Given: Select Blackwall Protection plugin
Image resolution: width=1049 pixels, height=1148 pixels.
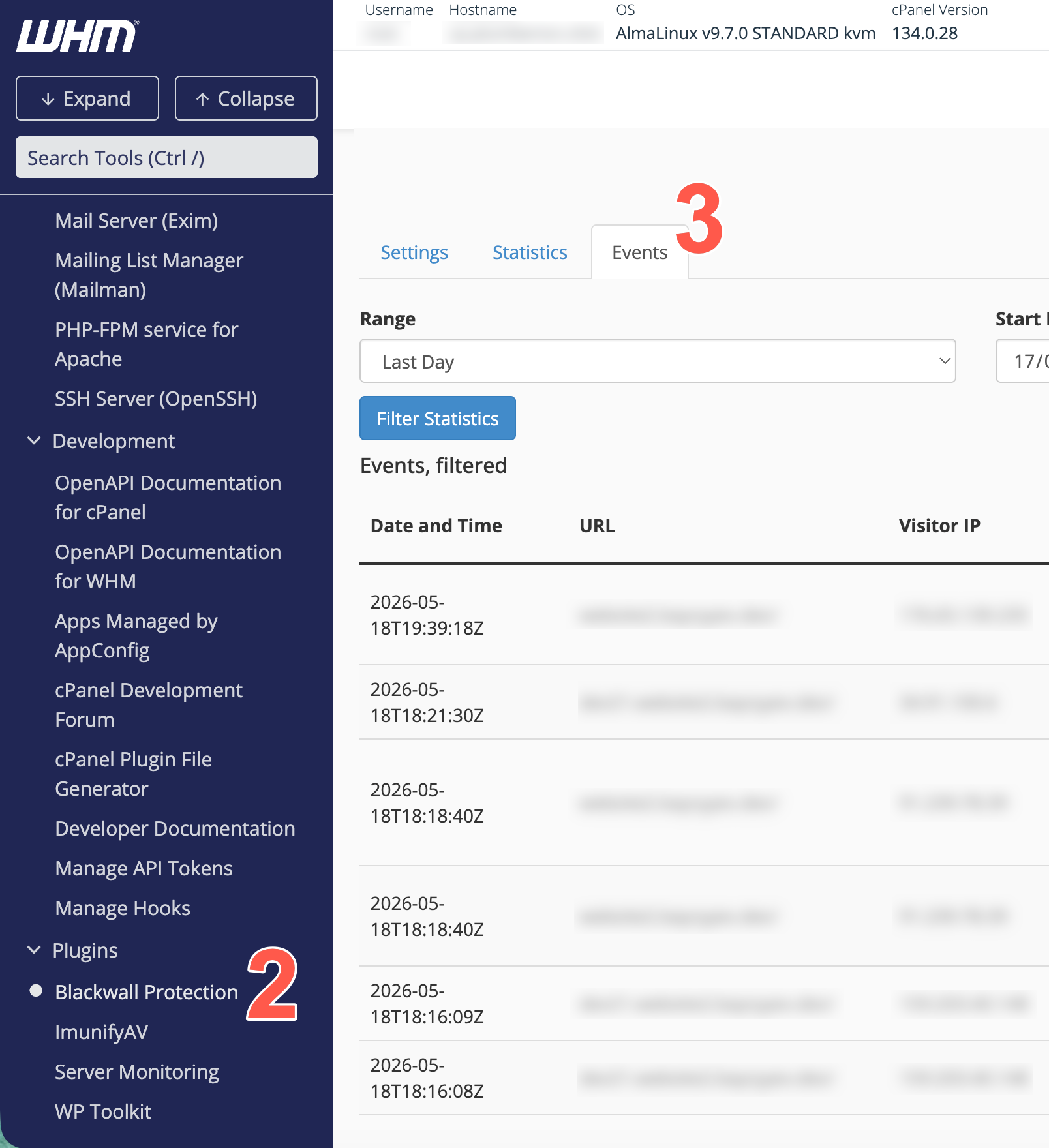Looking at the screenshot, I should pos(147,992).
